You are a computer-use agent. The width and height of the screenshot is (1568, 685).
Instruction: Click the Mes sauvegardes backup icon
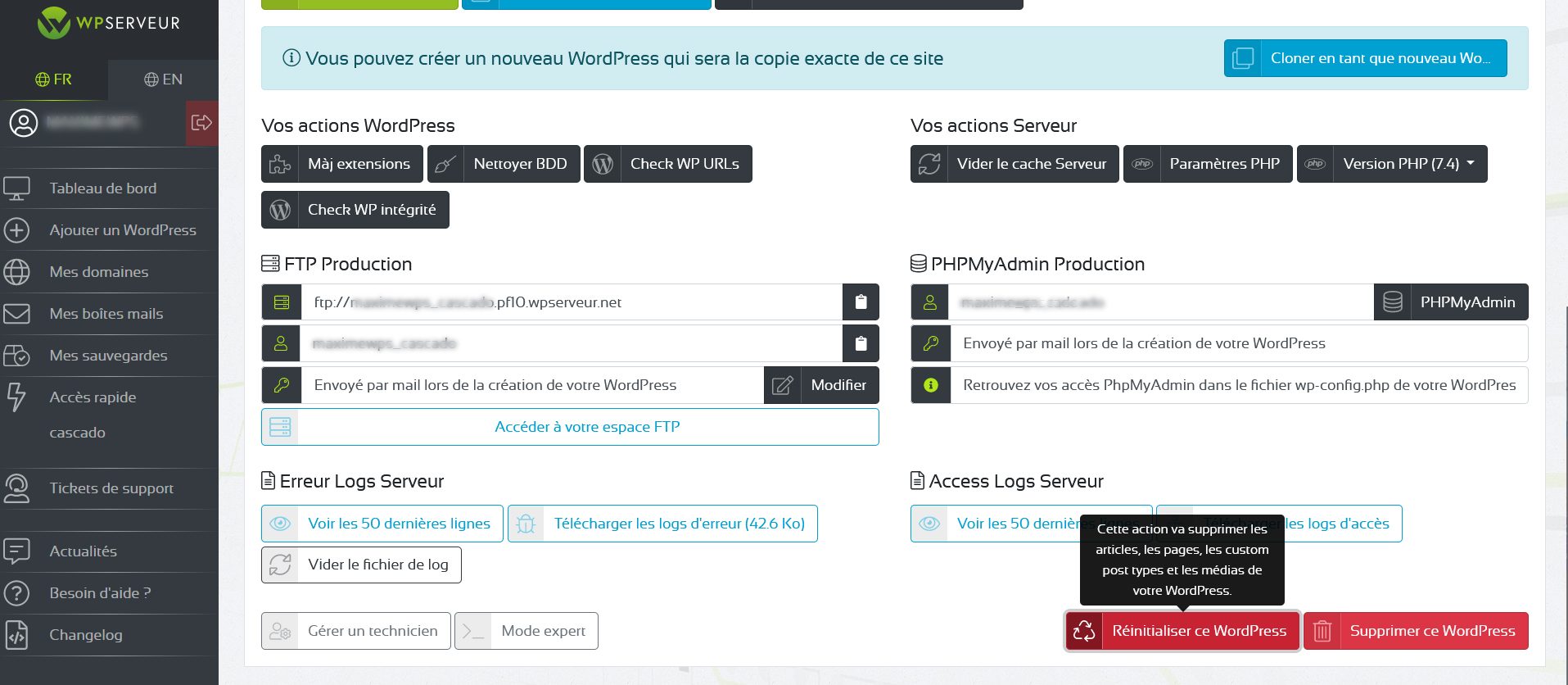click(16, 356)
